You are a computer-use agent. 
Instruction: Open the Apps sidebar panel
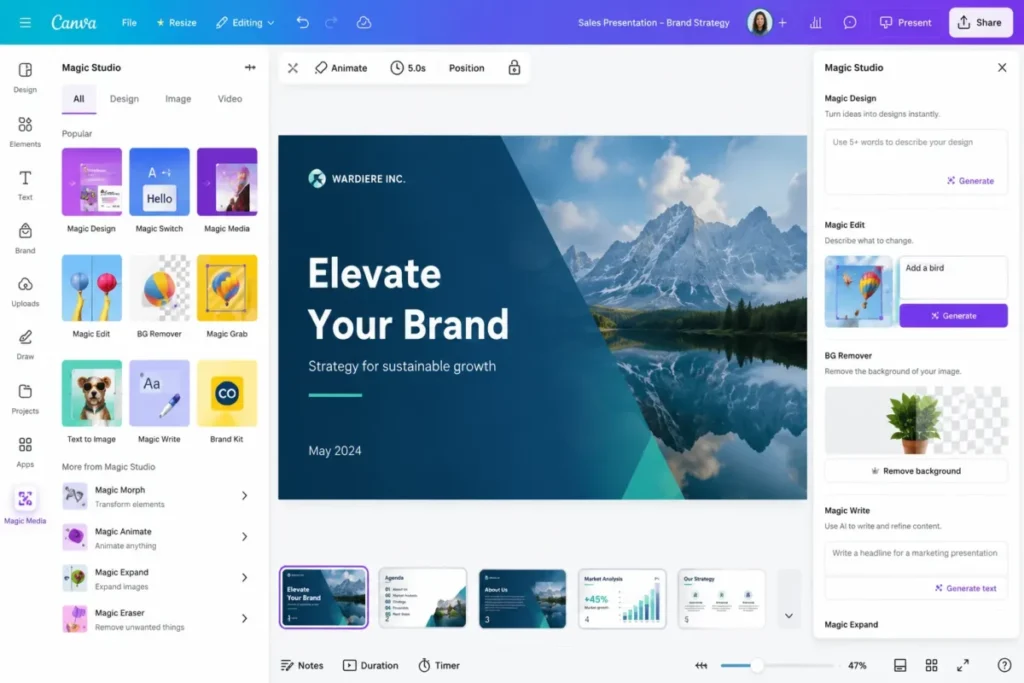25,452
